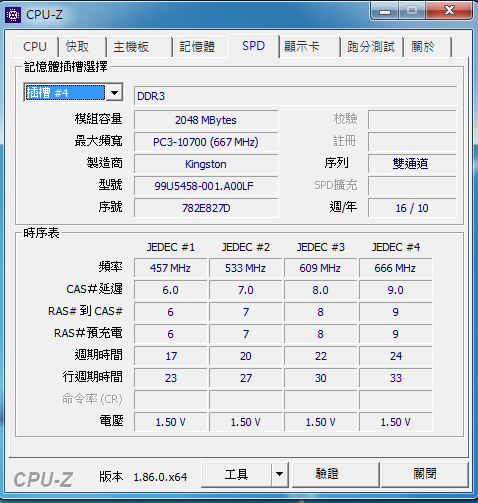Click the 533 MHz frequency cell
Viewport: 478px width, 503px height.
click(x=245, y=268)
